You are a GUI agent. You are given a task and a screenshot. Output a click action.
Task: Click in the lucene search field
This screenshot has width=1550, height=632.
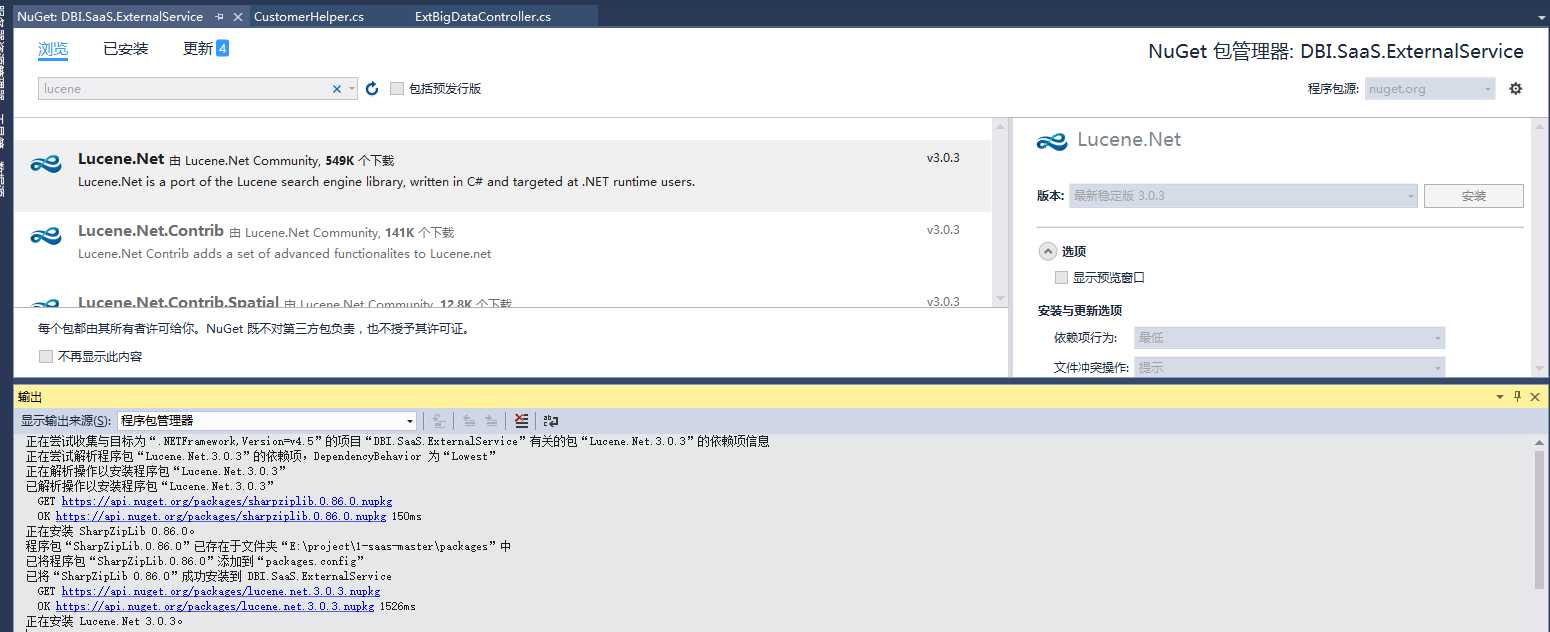[185, 89]
